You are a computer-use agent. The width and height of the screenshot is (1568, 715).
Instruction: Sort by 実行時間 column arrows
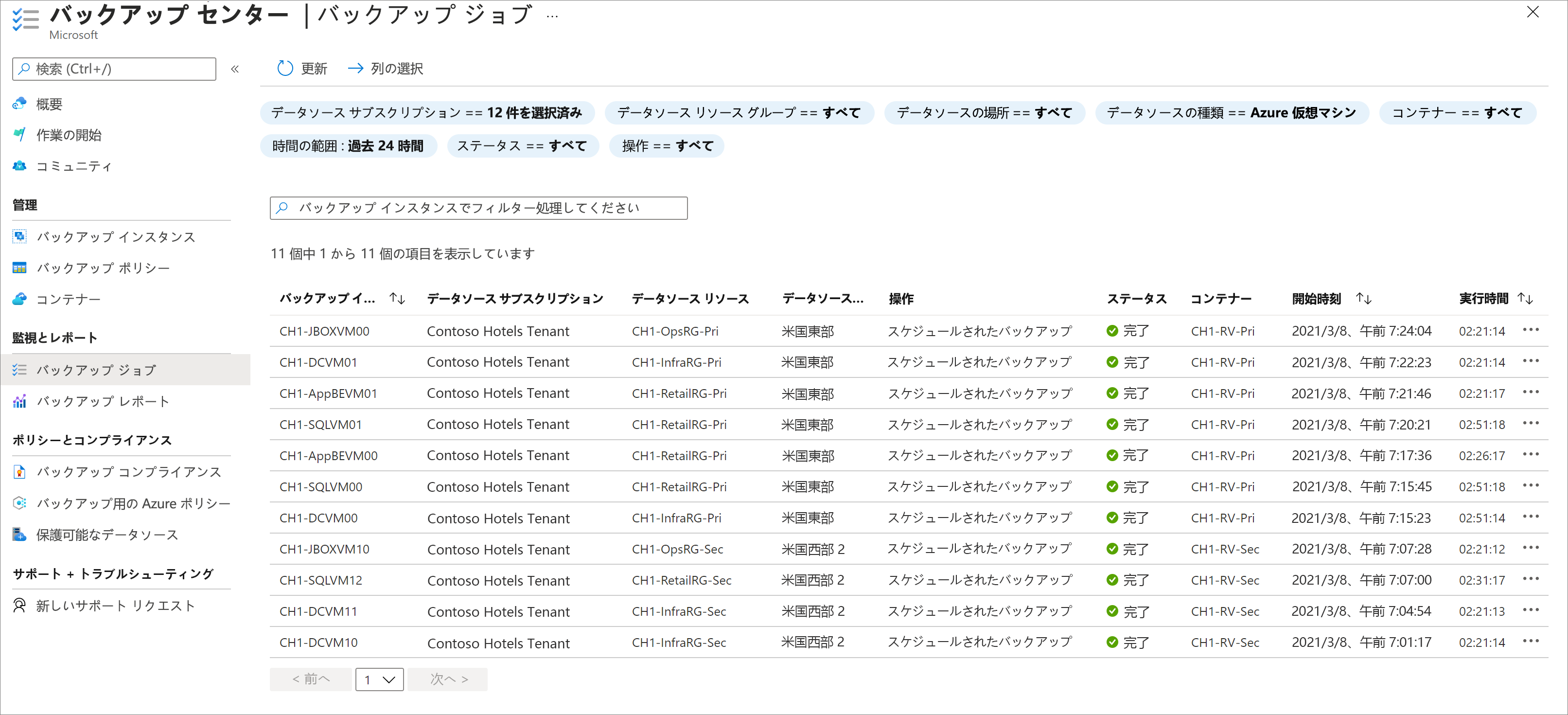1525,298
